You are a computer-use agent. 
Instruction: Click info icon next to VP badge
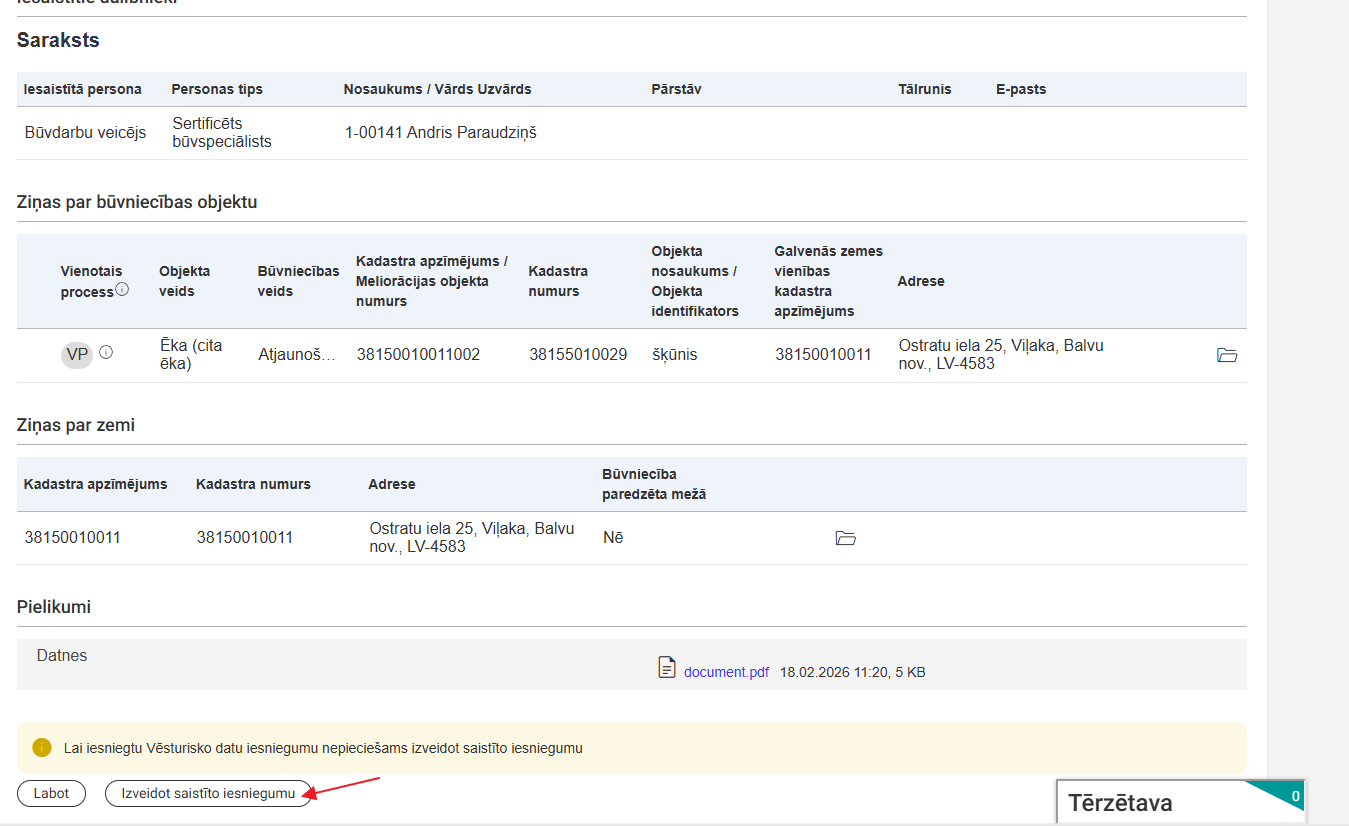pos(106,352)
